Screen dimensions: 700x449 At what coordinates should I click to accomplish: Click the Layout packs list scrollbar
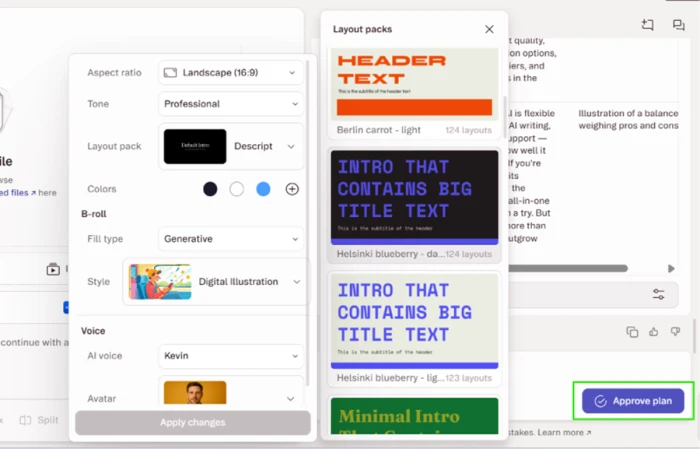(x=505, y=117)
